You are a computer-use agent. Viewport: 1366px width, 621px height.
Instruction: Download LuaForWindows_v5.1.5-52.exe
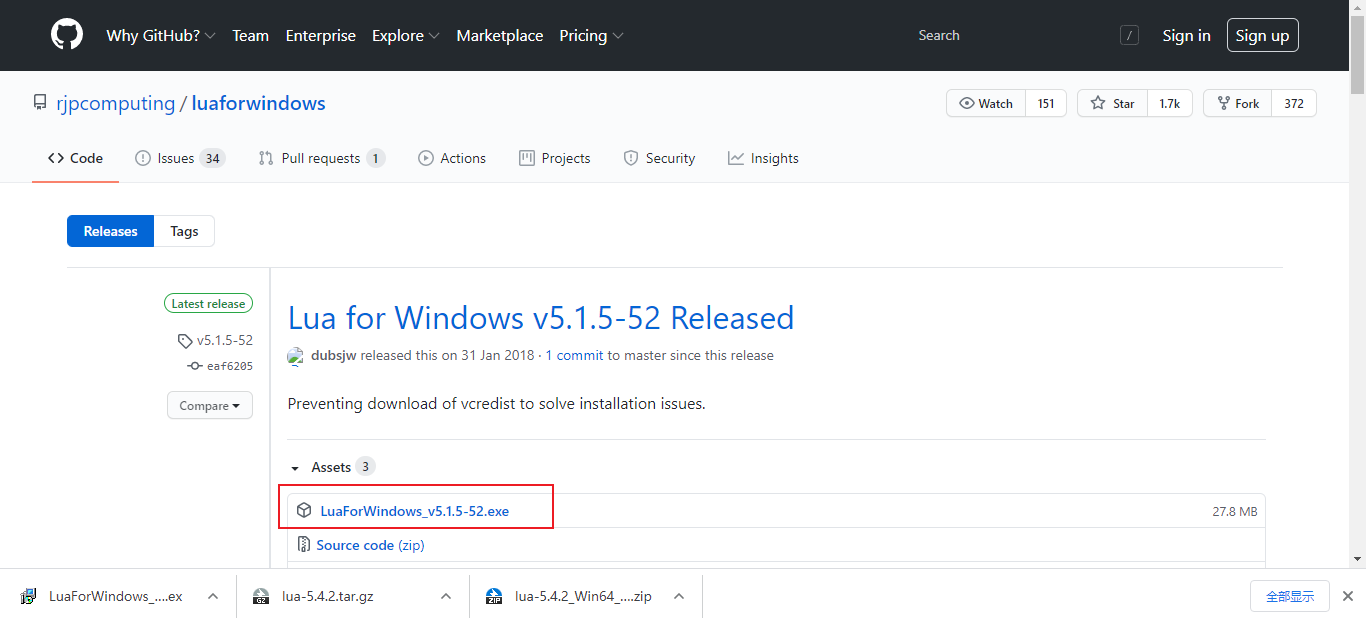point(414,510)
